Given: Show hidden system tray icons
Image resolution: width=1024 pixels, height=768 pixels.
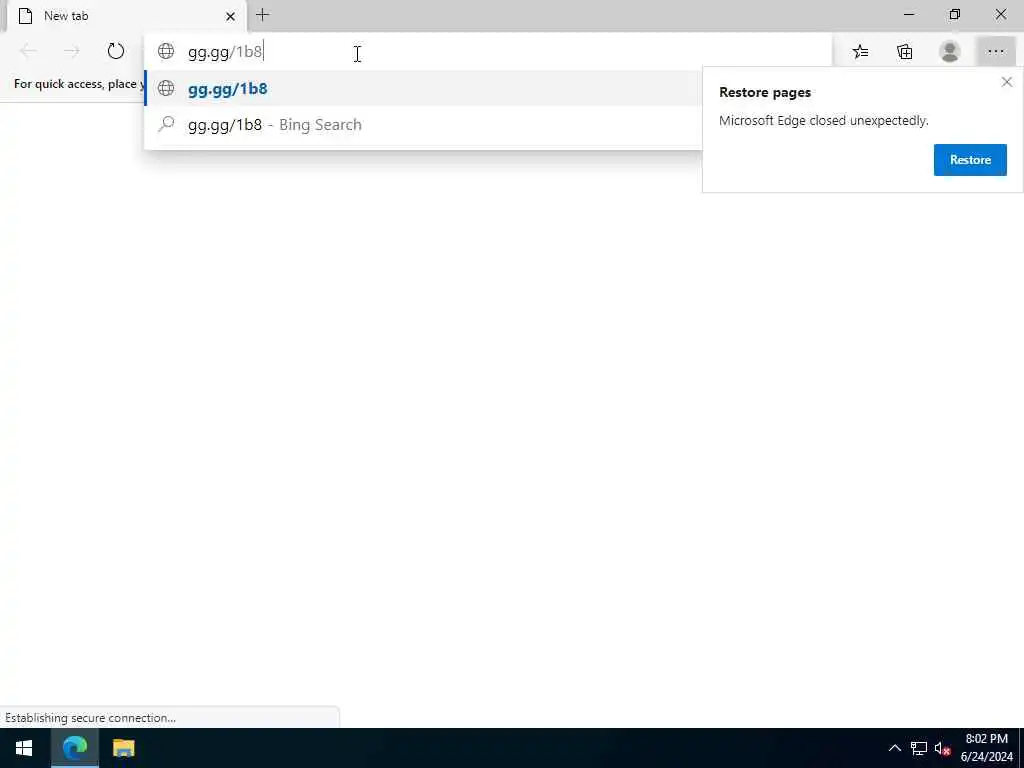Looking at the screenshot, I should point(895,748).
